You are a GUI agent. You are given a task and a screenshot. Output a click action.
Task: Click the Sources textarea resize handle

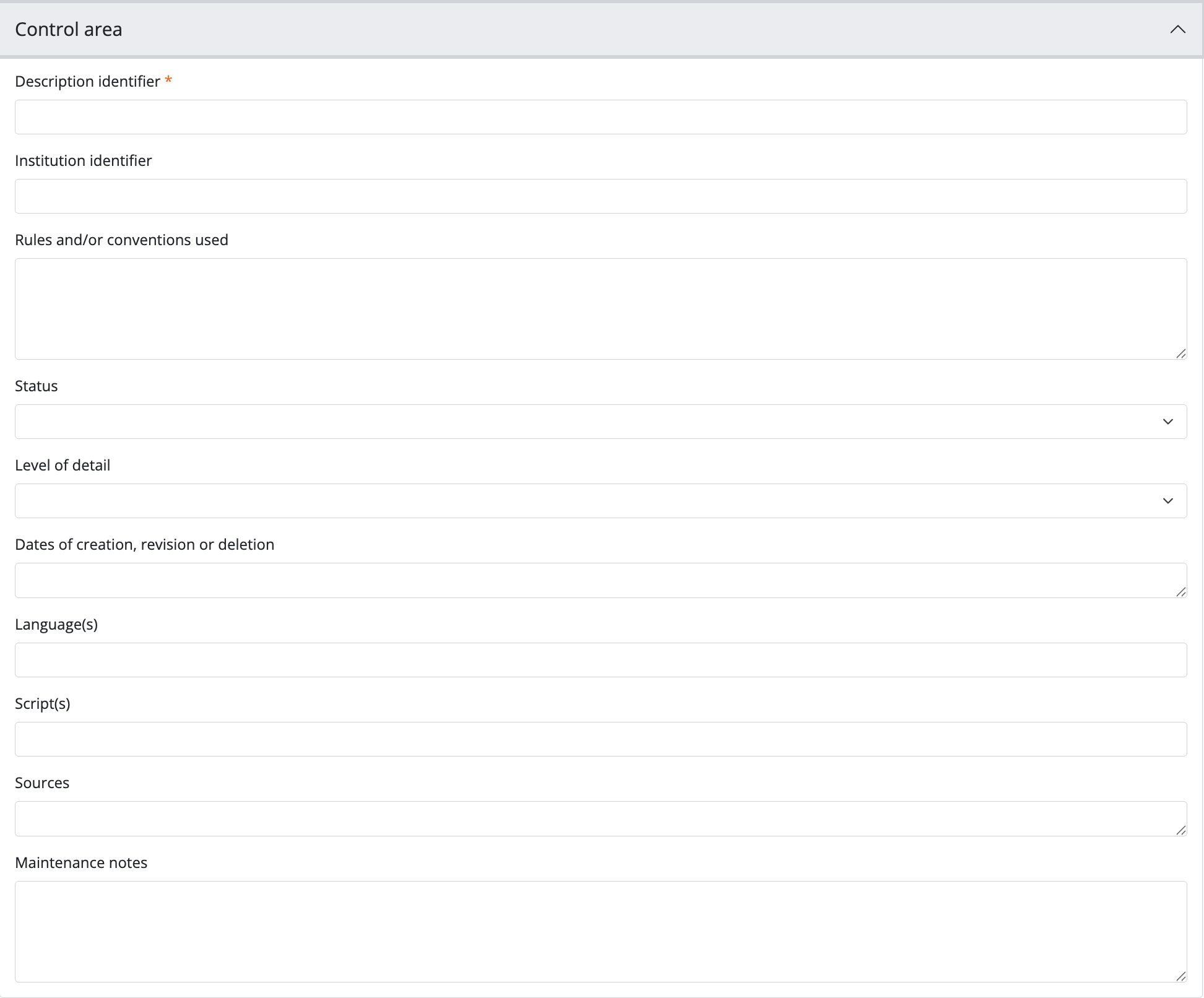(1180, 830)
